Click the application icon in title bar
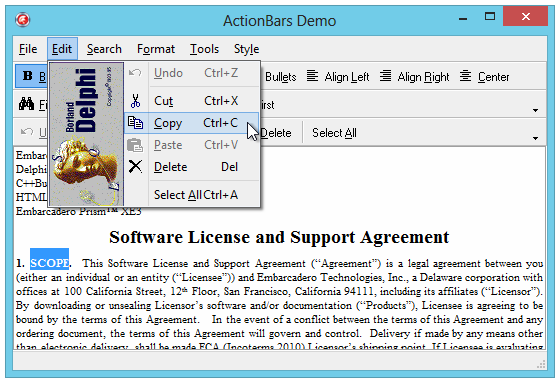This screenshot has height=383, width=560. (22, 20)
